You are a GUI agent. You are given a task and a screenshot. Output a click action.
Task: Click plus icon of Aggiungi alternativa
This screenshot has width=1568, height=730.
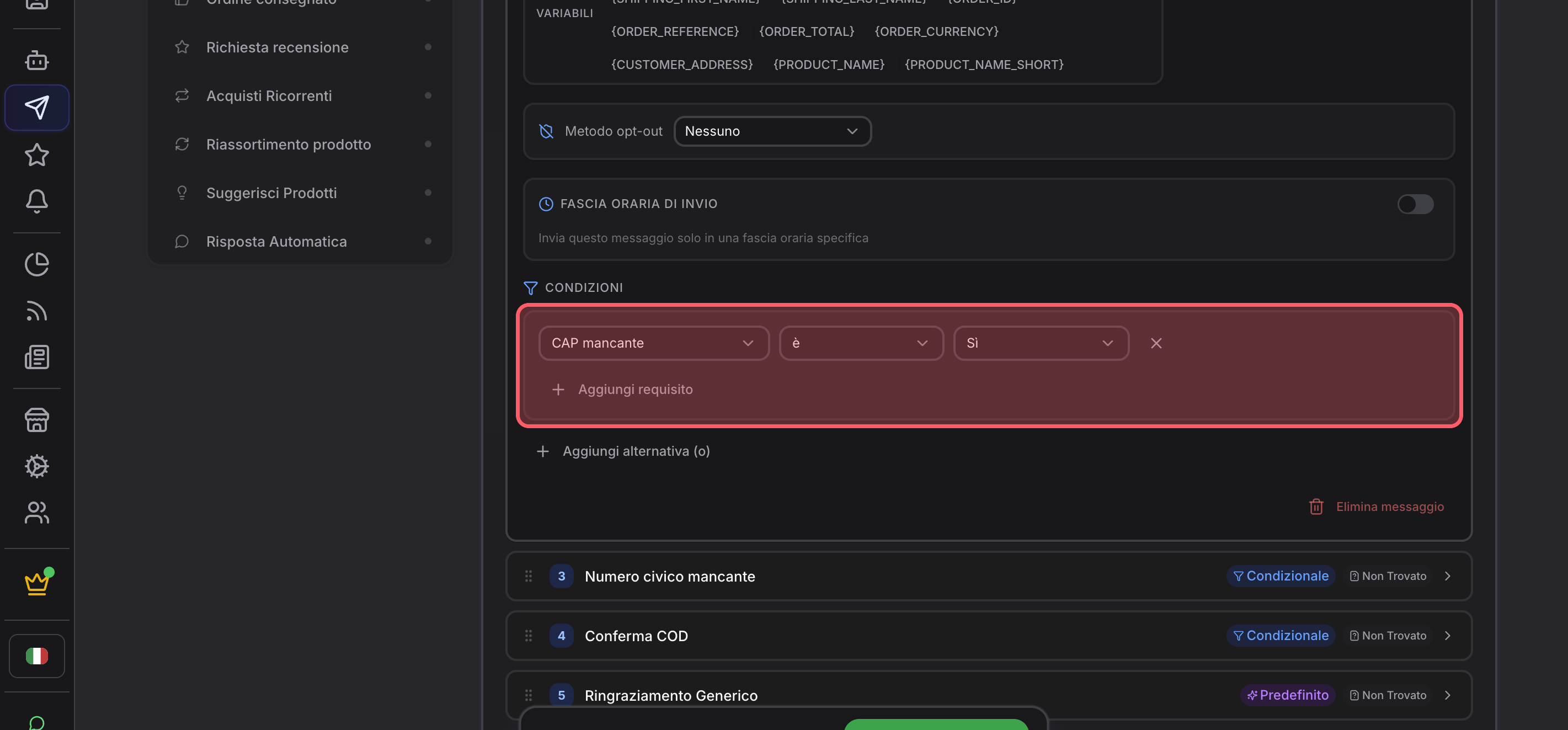(x=543, y=451)
